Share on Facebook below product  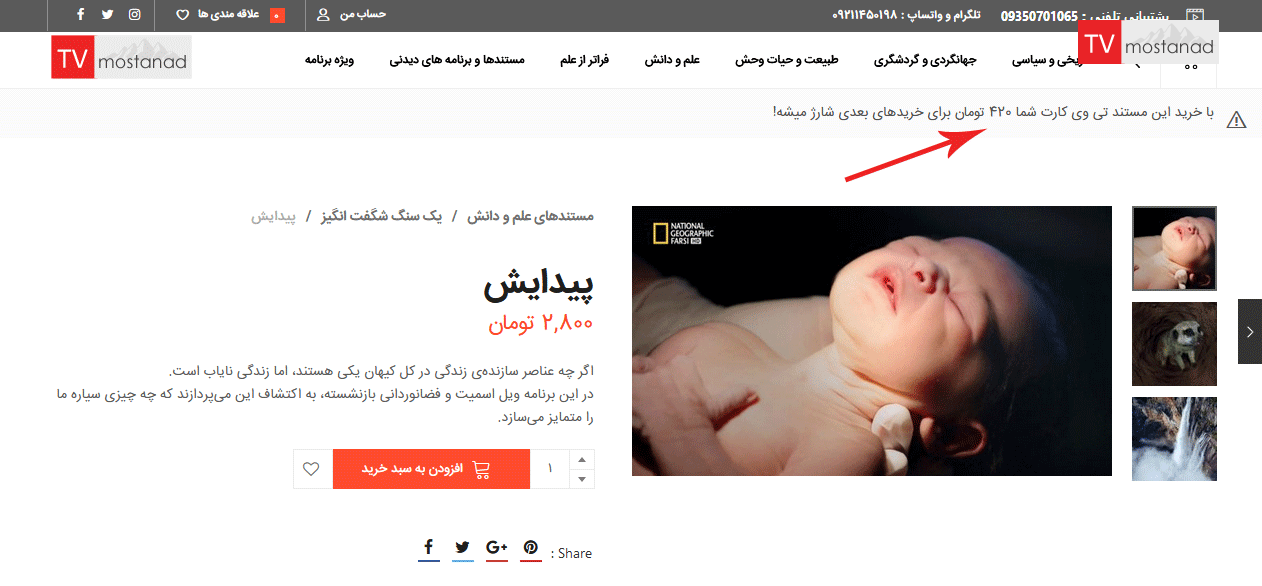[428, 548]
